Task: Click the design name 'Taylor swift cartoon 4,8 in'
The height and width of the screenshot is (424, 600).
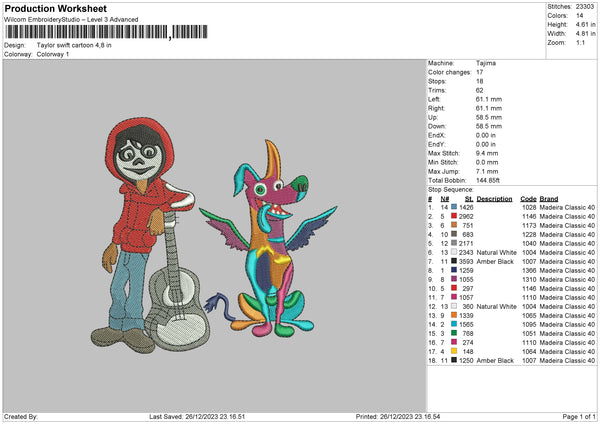Action: click(x=74, y=45)
